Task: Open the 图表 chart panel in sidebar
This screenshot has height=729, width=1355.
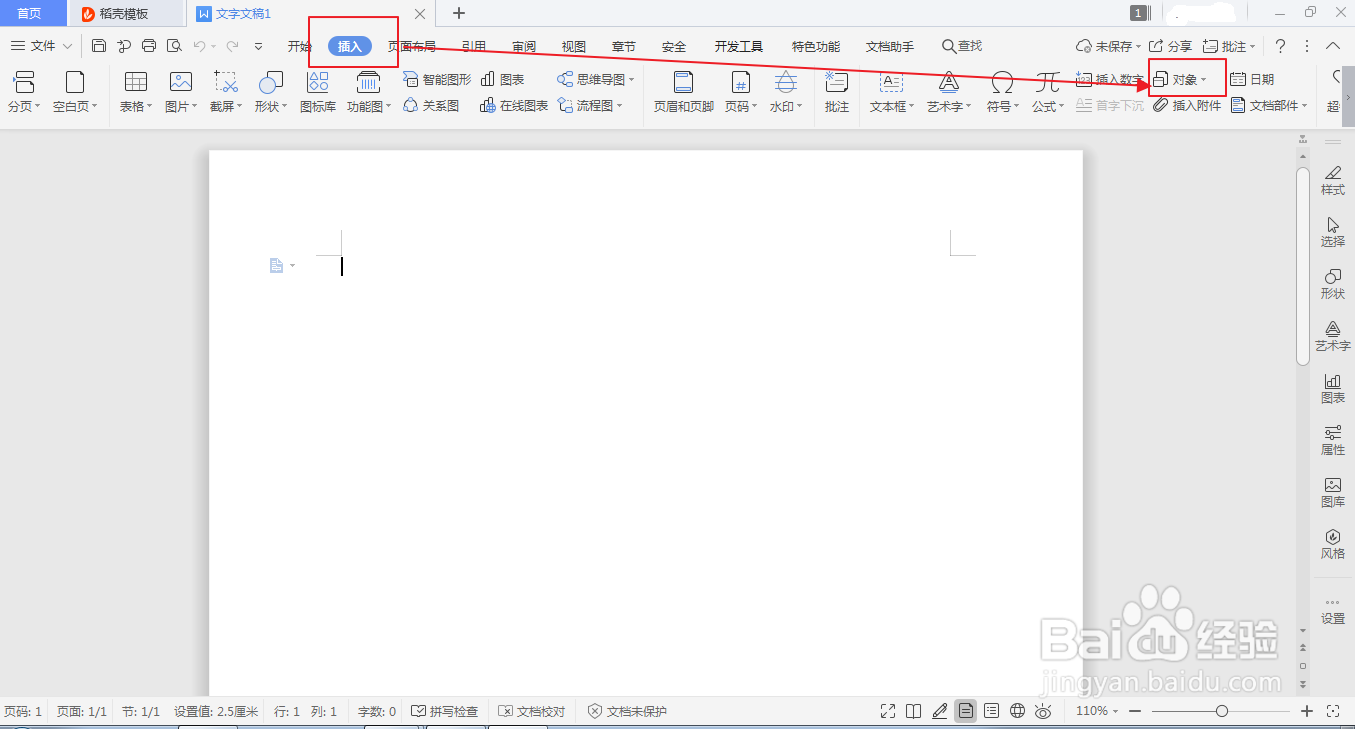Action: coord(1333,387)
